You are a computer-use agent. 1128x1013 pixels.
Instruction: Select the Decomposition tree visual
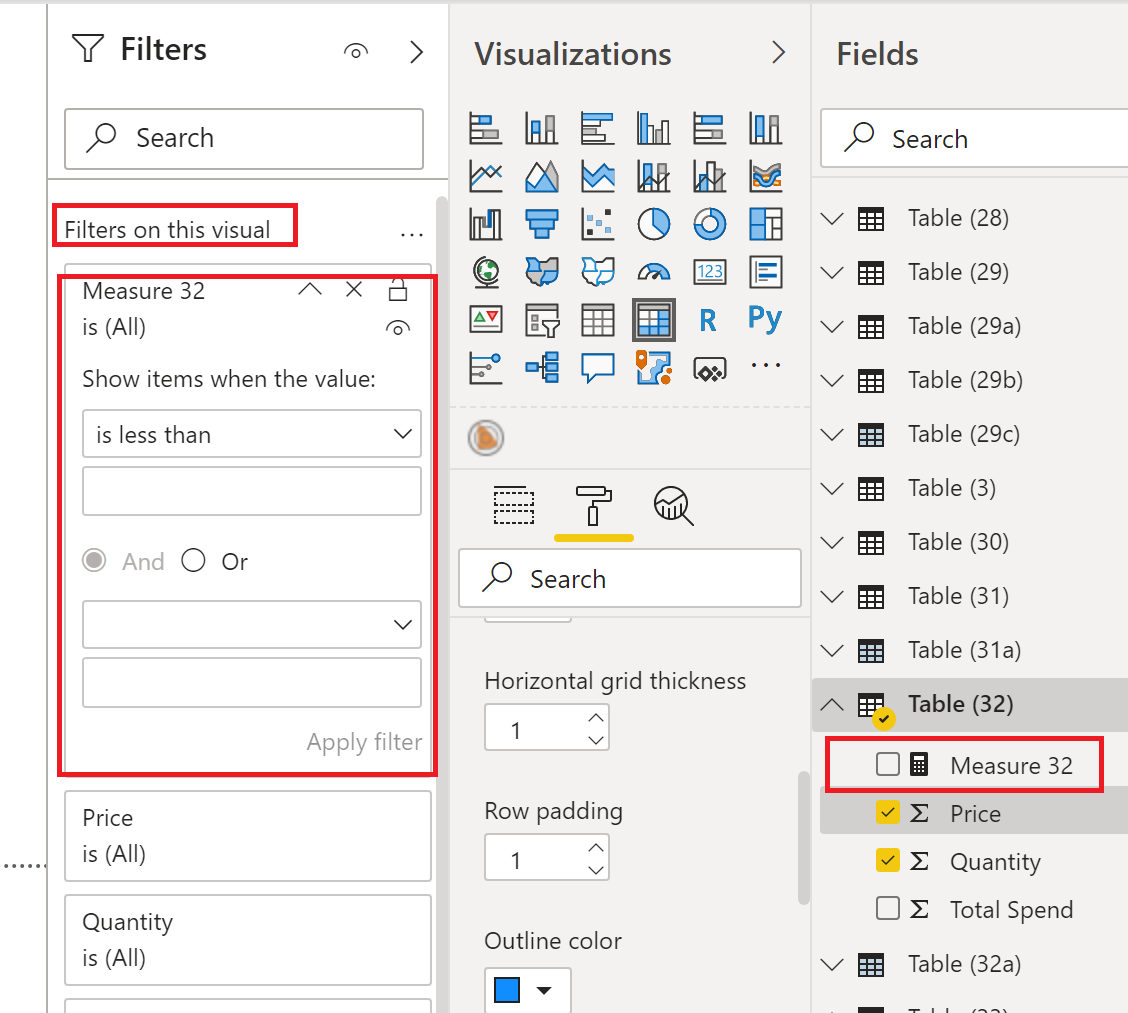tap(541, 368)
